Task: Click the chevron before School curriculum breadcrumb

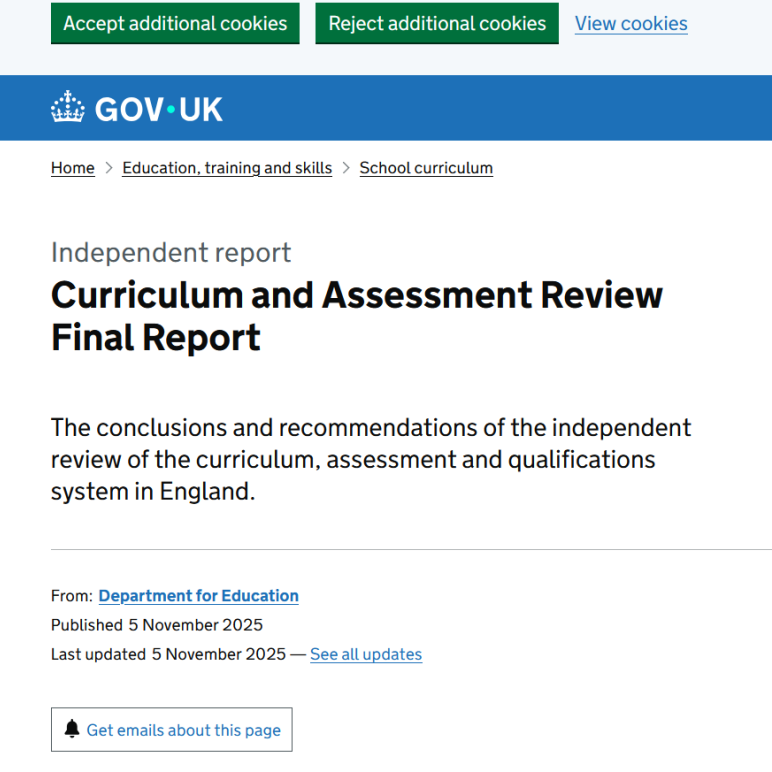Action: 346,168
